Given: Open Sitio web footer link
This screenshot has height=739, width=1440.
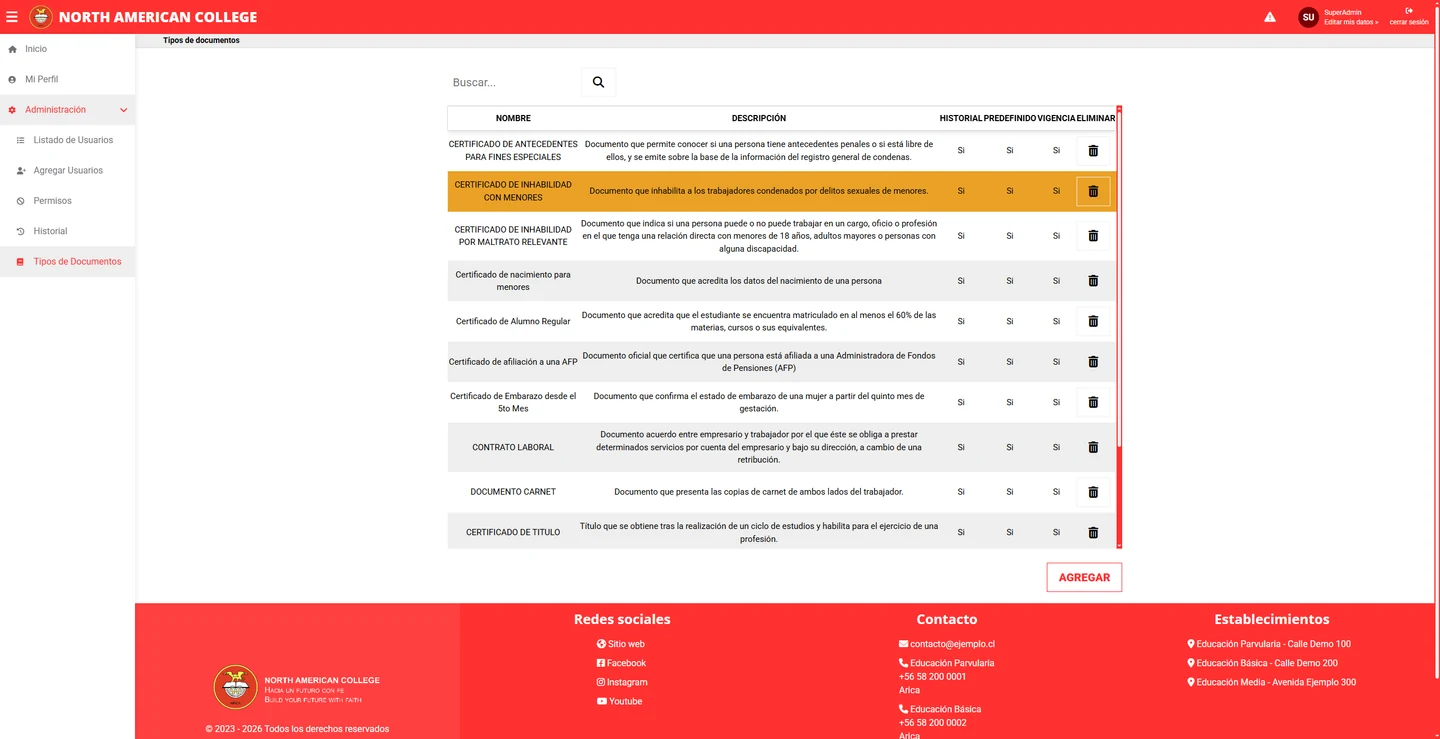Looking at the screenshot, I should tap(621, 644).
